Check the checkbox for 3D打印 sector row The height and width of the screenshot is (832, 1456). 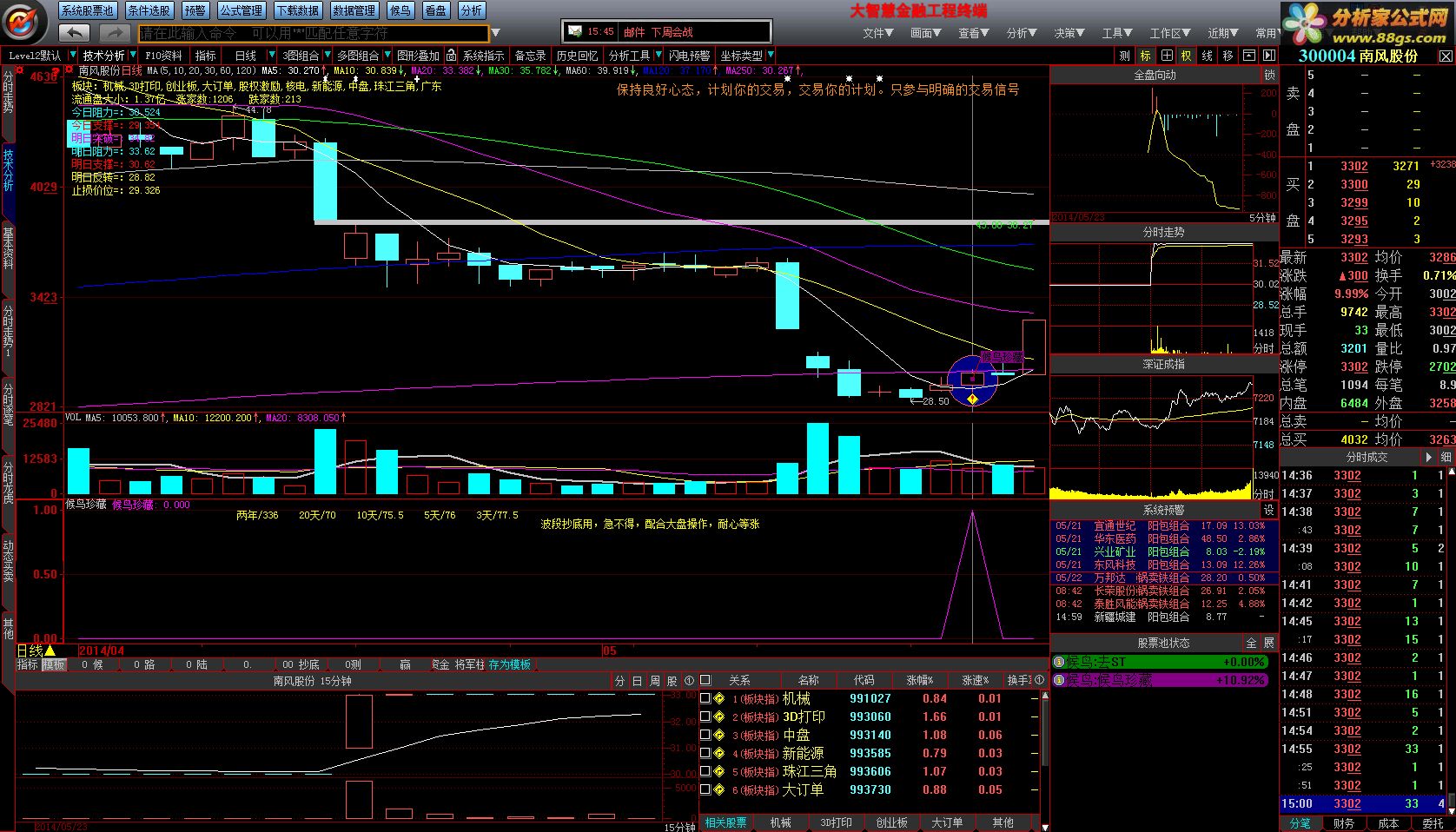(x=705, y=716)
